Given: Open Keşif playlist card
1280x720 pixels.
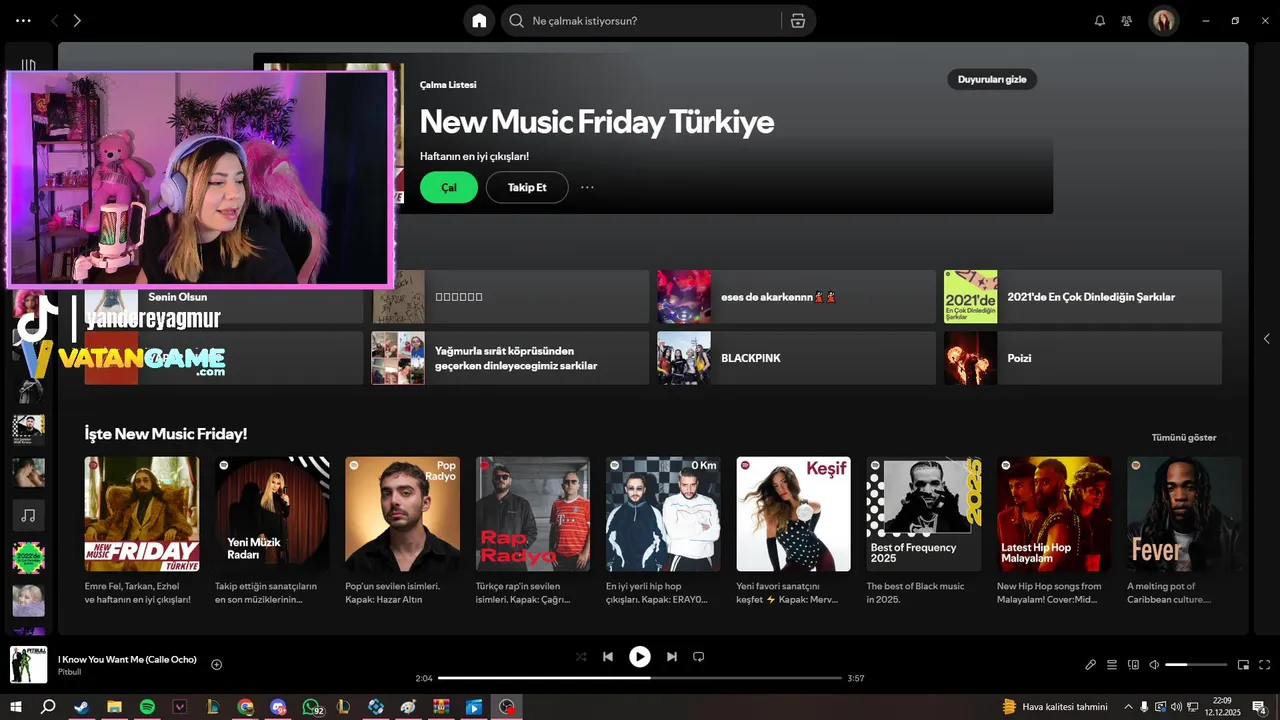Looking at the screenshot, I should pyautogui.click(x=793, y=531).
